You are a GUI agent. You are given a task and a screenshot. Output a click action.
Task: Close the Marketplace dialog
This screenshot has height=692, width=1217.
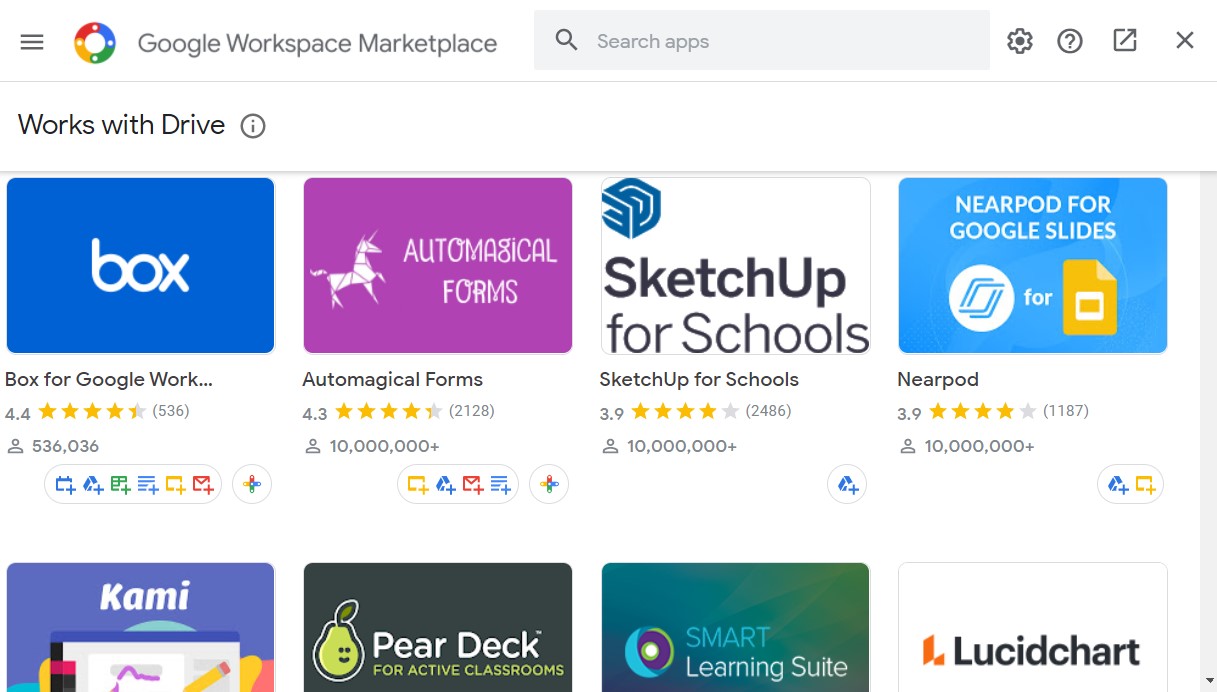1185,40
